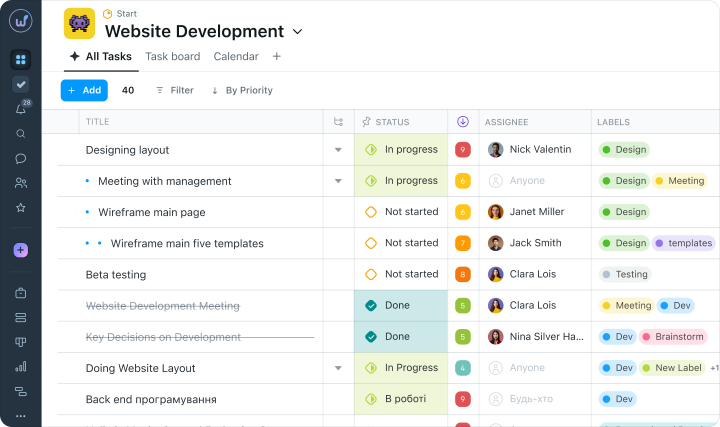The image size is (720, 427).
Task: Open chat bubble icon in sidebar
Action: pos(21,158)
